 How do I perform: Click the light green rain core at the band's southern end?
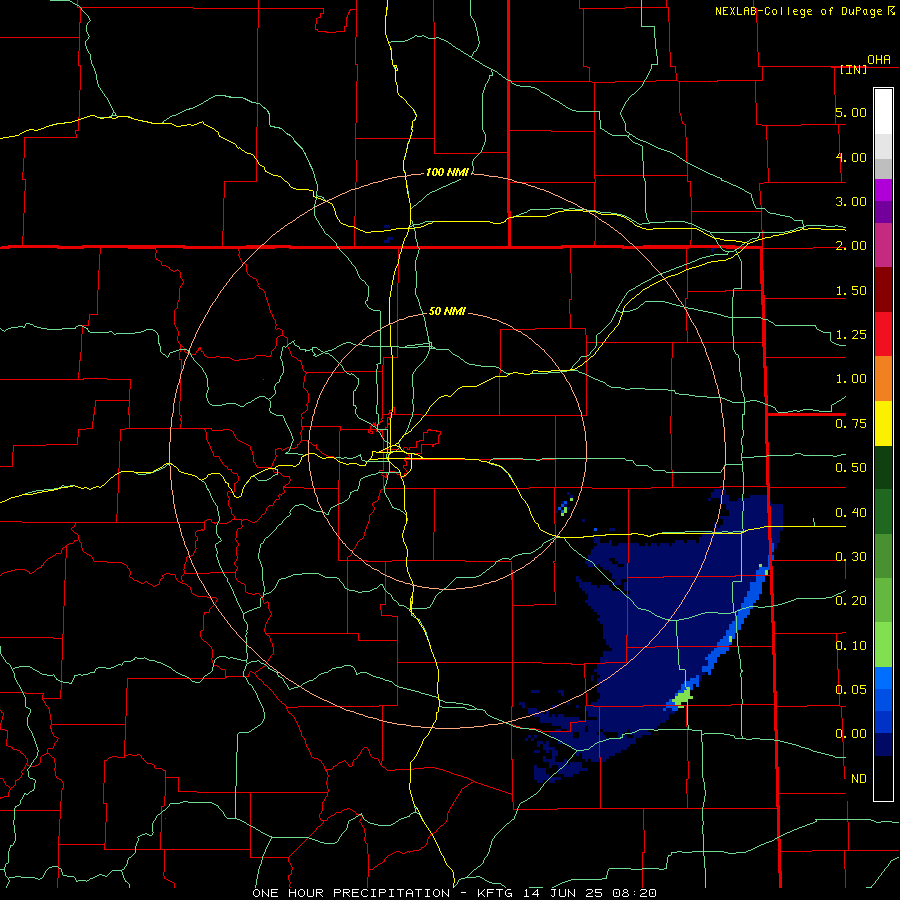click(683, 697)
